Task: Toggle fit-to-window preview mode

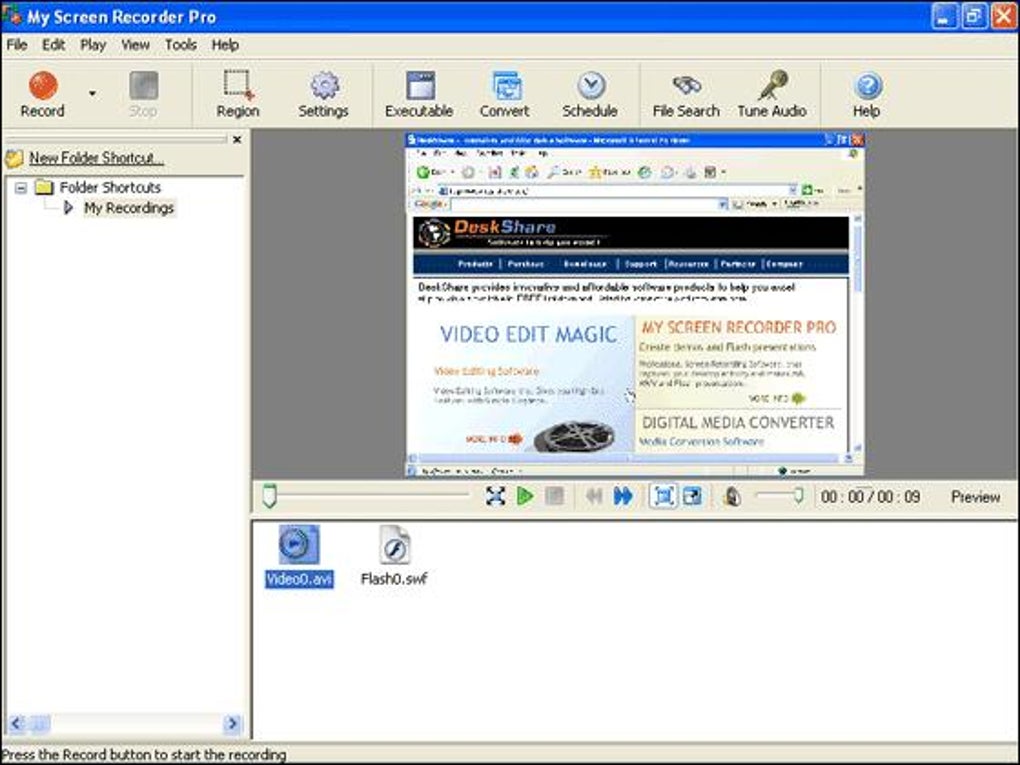Action: click(664, 496)
